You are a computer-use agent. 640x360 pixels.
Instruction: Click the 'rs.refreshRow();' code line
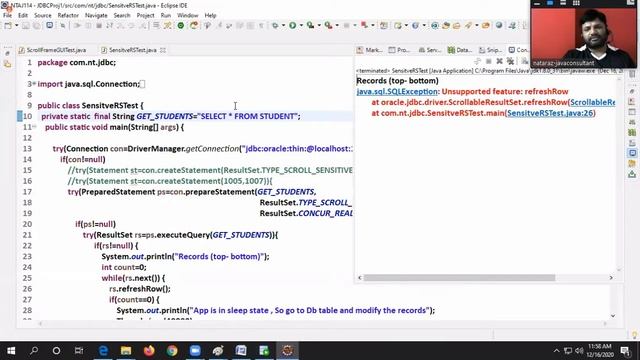click(140, 289)
